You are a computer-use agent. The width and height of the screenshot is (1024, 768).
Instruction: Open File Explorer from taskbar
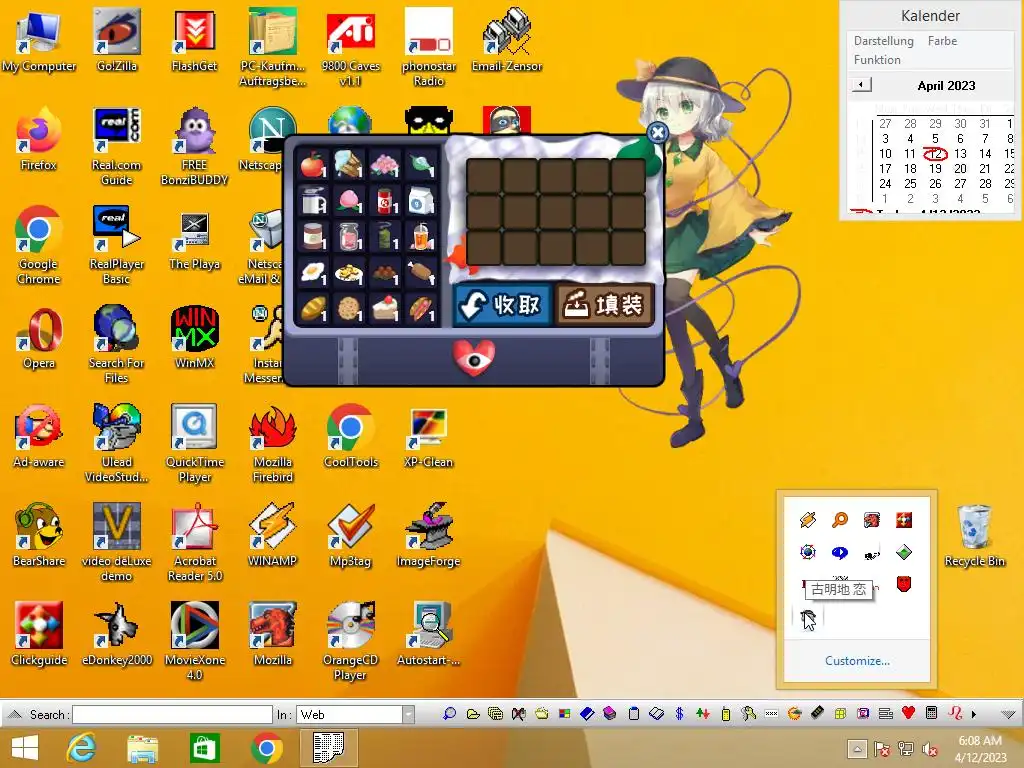142,748
